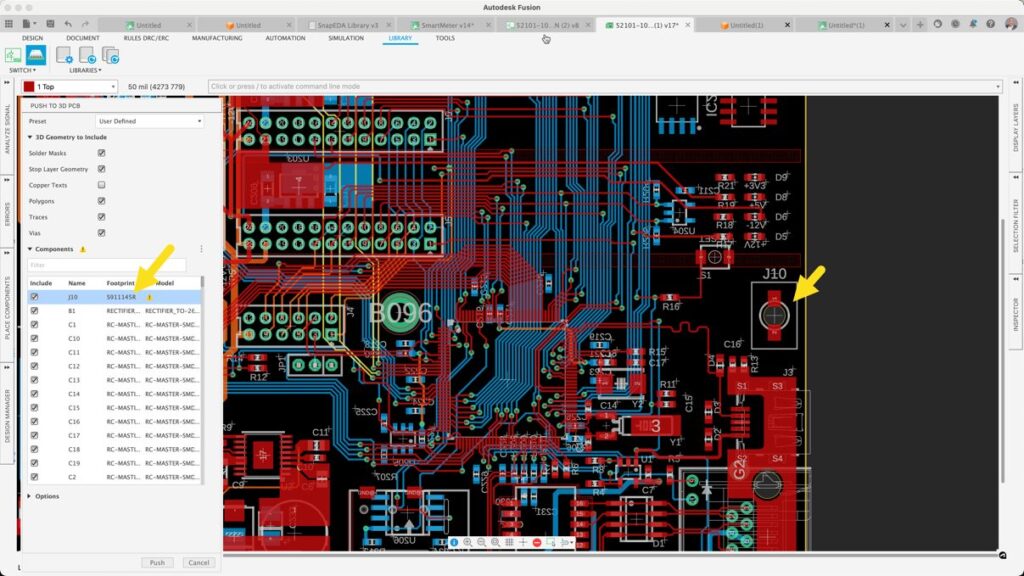Open the help question mark icon
This screenshot has height=576, width=1024.
tap(991, 24)
